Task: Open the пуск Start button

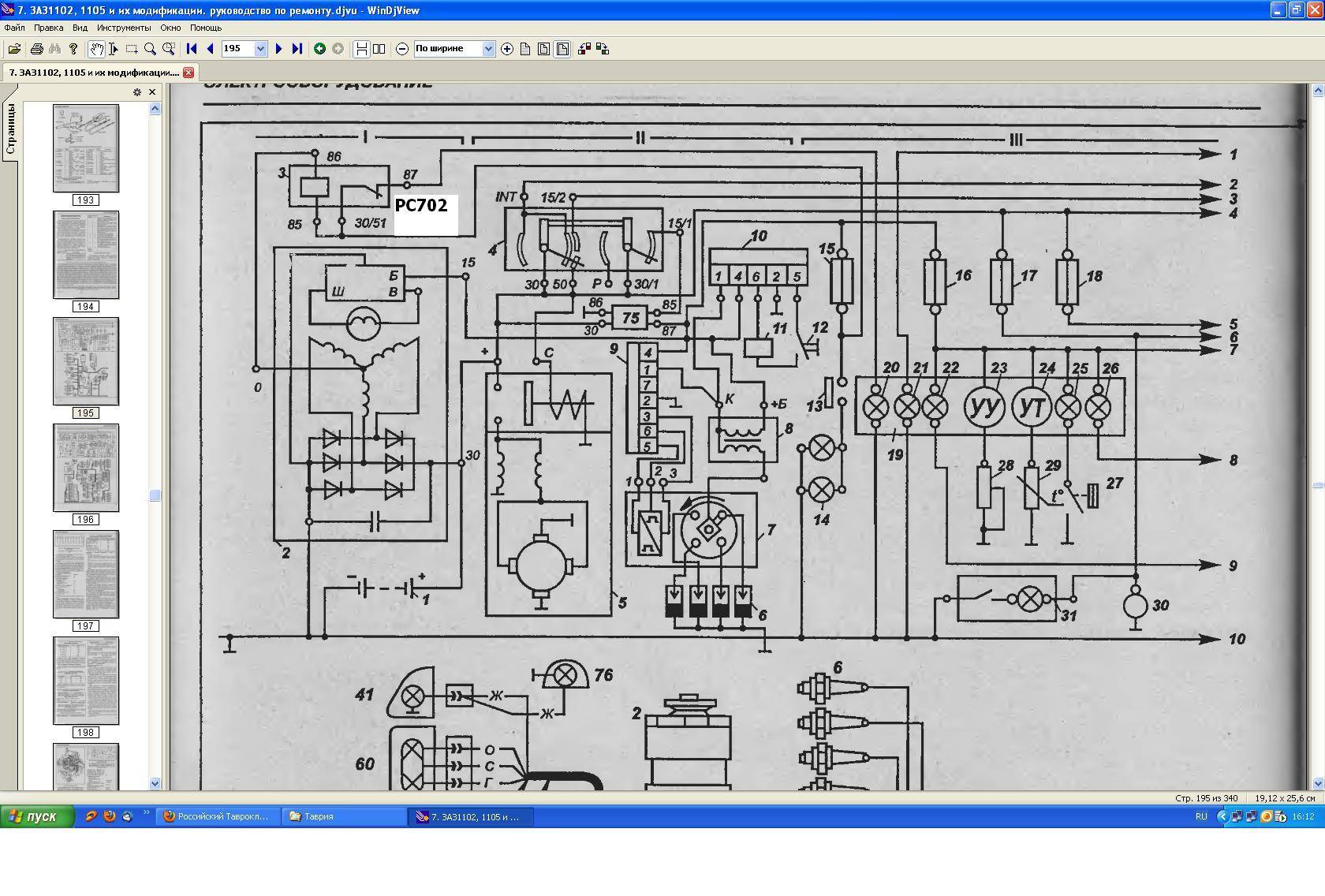Action: click(37, 816)
